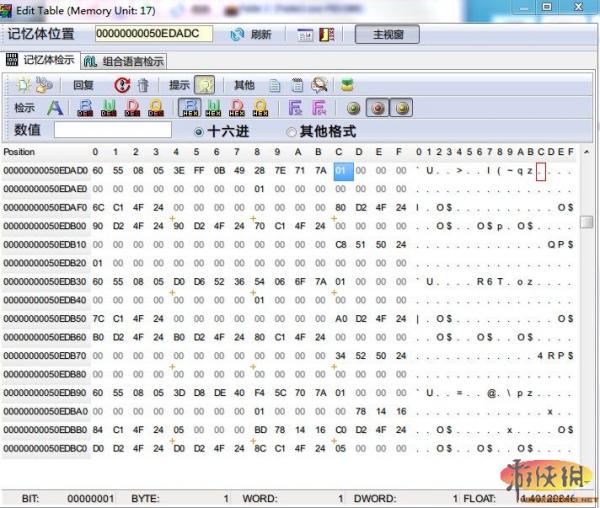
Task: Click the 01 byte in row 50EDB20
Action: (98, 263)
